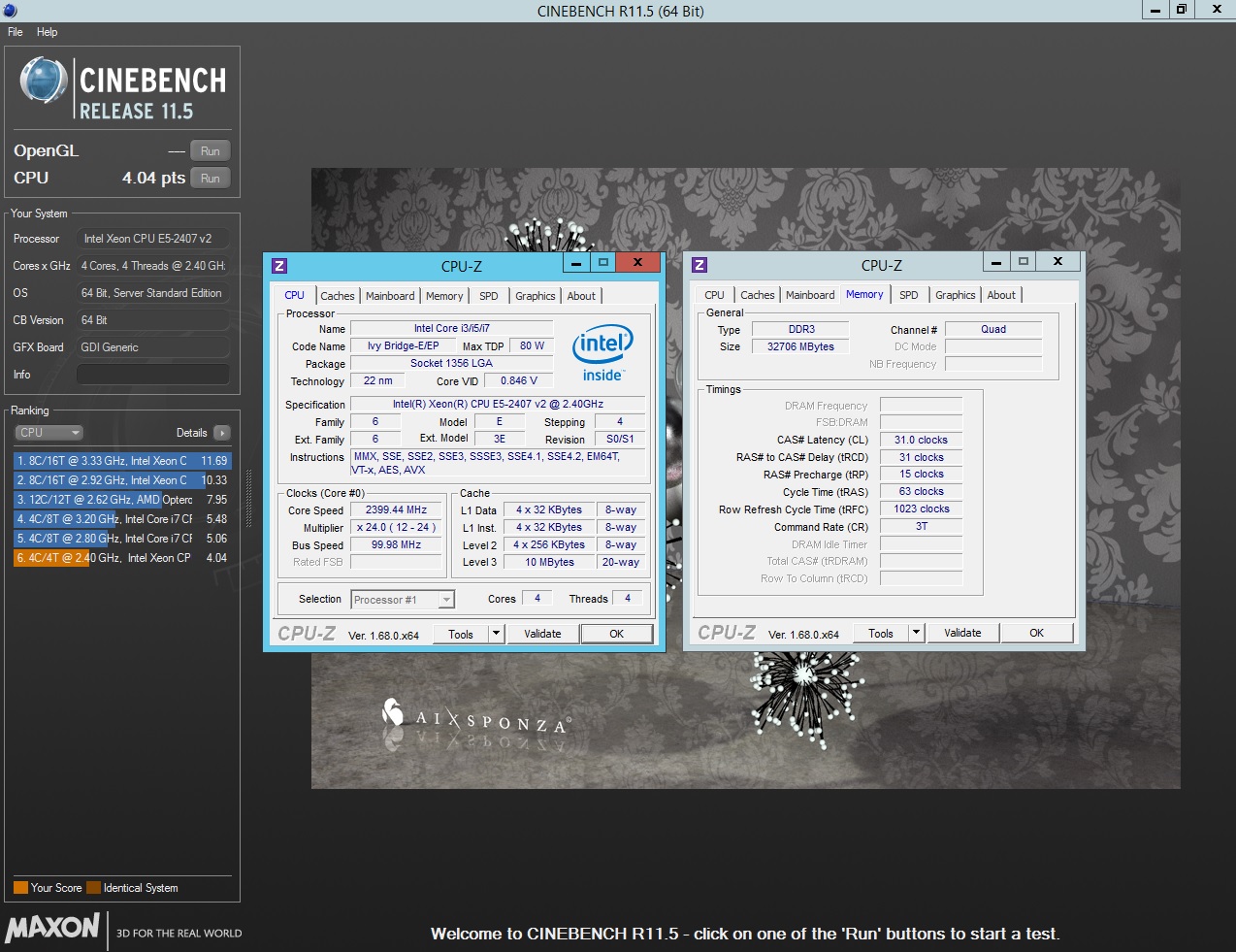
Task: Switch to About tab in right CPU-Z window
Action: coord(1001,295)
